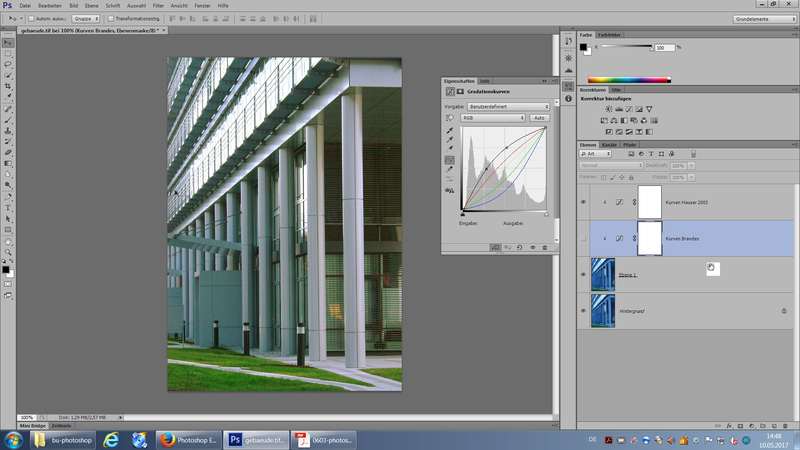Image resolution: width=800 pixels, height=450 pixels.
Task: Hide the Kurven Hauser 2003 layer
Action: pos(584,201)
